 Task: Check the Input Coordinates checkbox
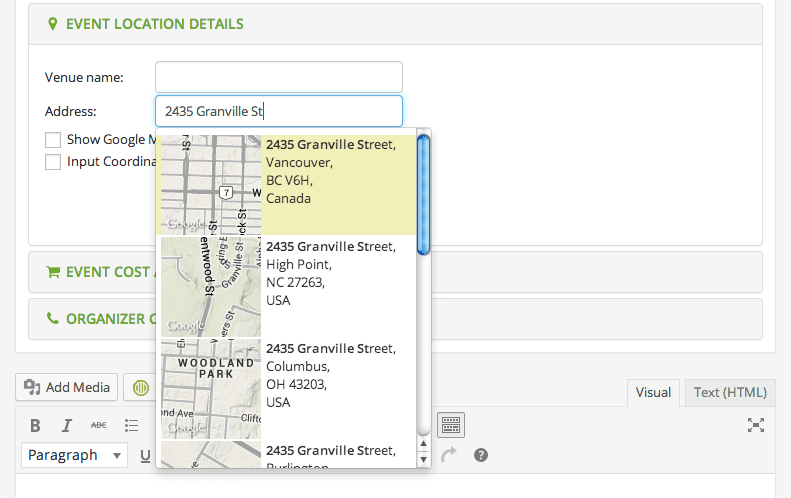53,162
